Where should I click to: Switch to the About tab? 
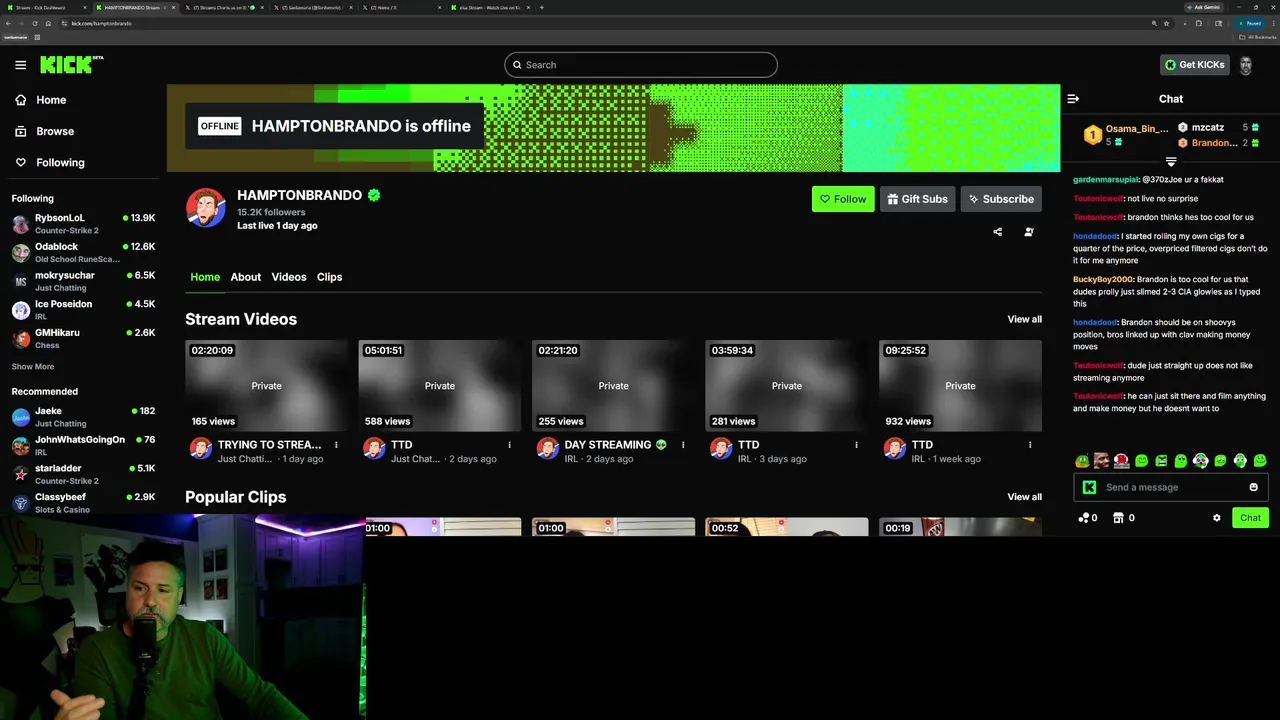(x=246, y=277)
